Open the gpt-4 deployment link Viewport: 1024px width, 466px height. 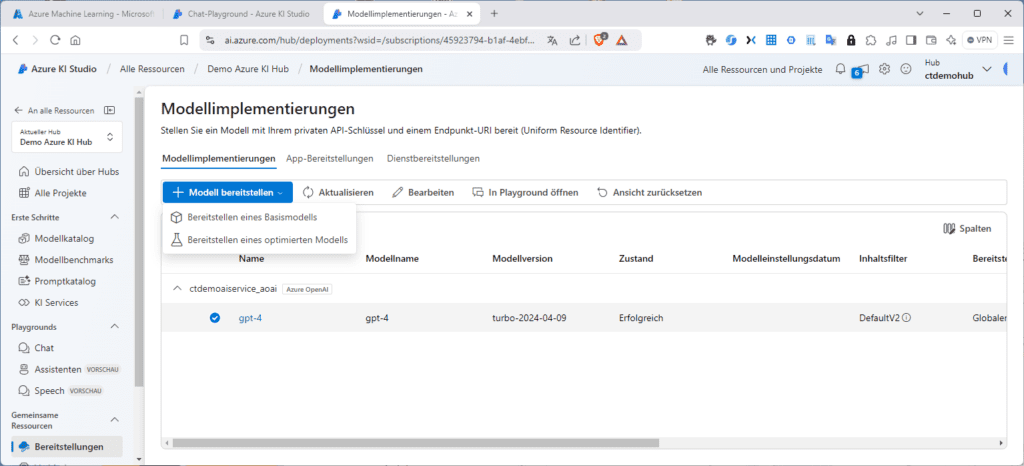click(250, 318)
